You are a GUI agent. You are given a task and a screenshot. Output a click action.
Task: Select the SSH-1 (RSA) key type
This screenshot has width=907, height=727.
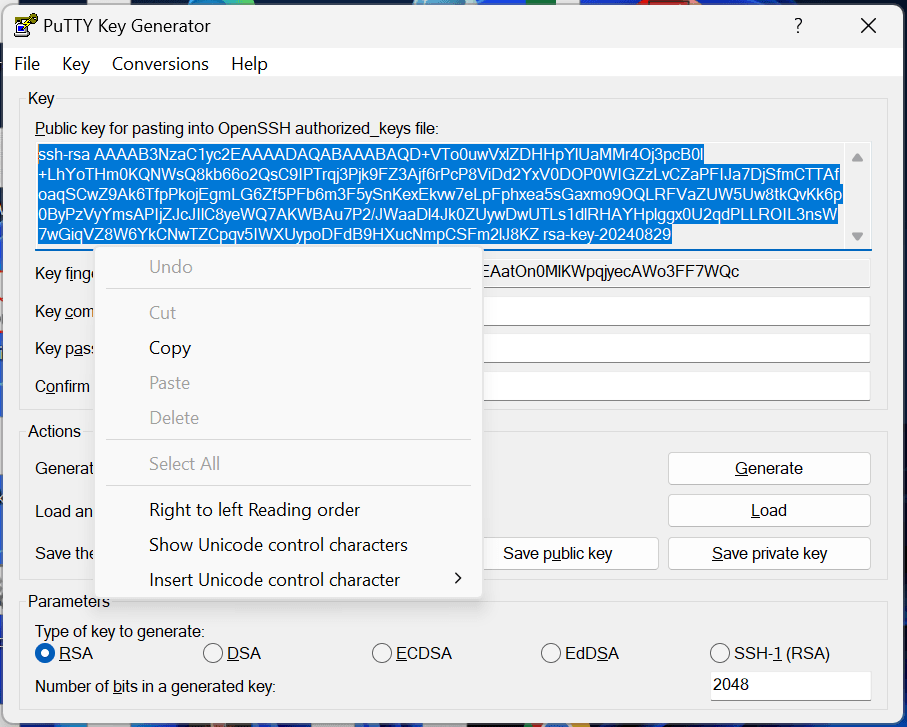(770, 653)
